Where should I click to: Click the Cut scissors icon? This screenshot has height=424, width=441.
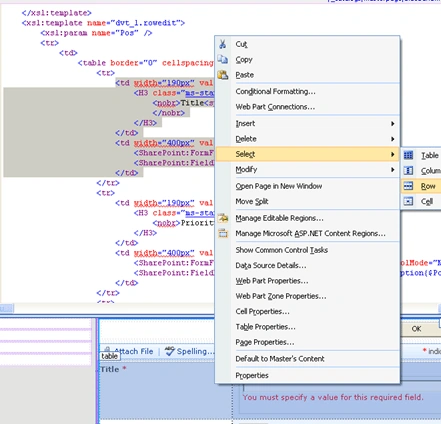click(223, 44)
